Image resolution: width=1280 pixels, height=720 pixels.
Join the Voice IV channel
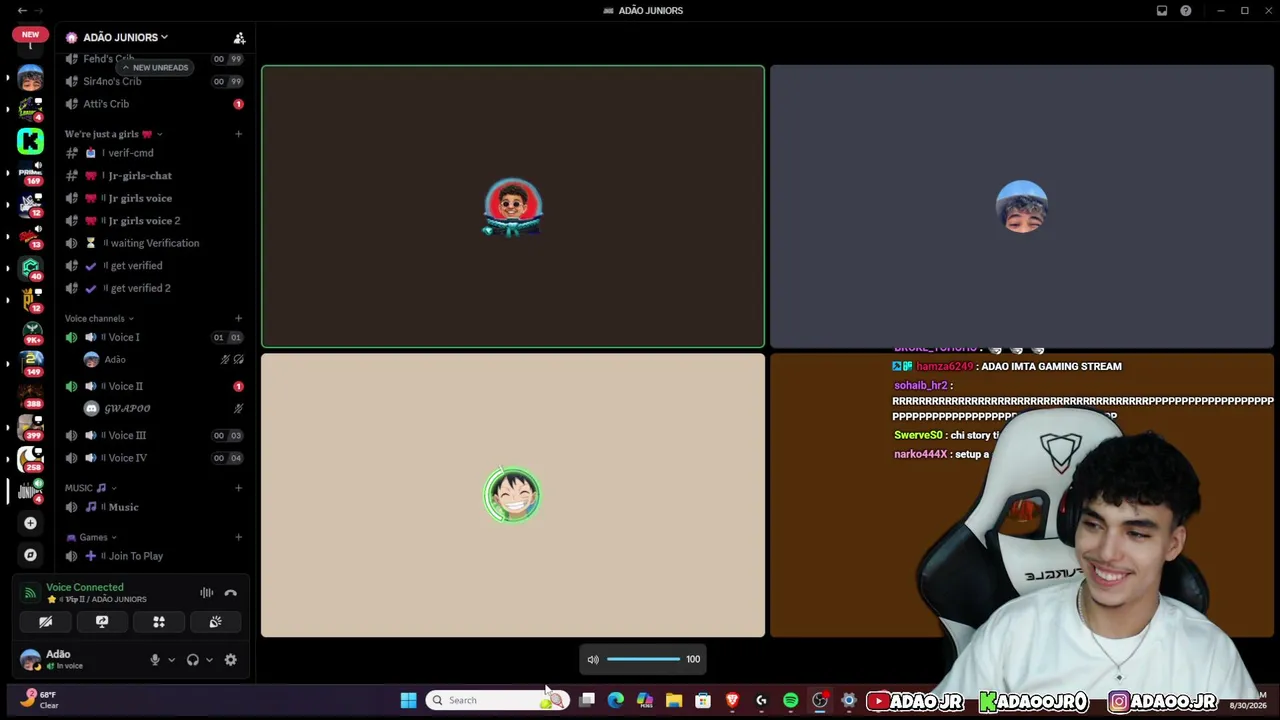click(154, 458)
